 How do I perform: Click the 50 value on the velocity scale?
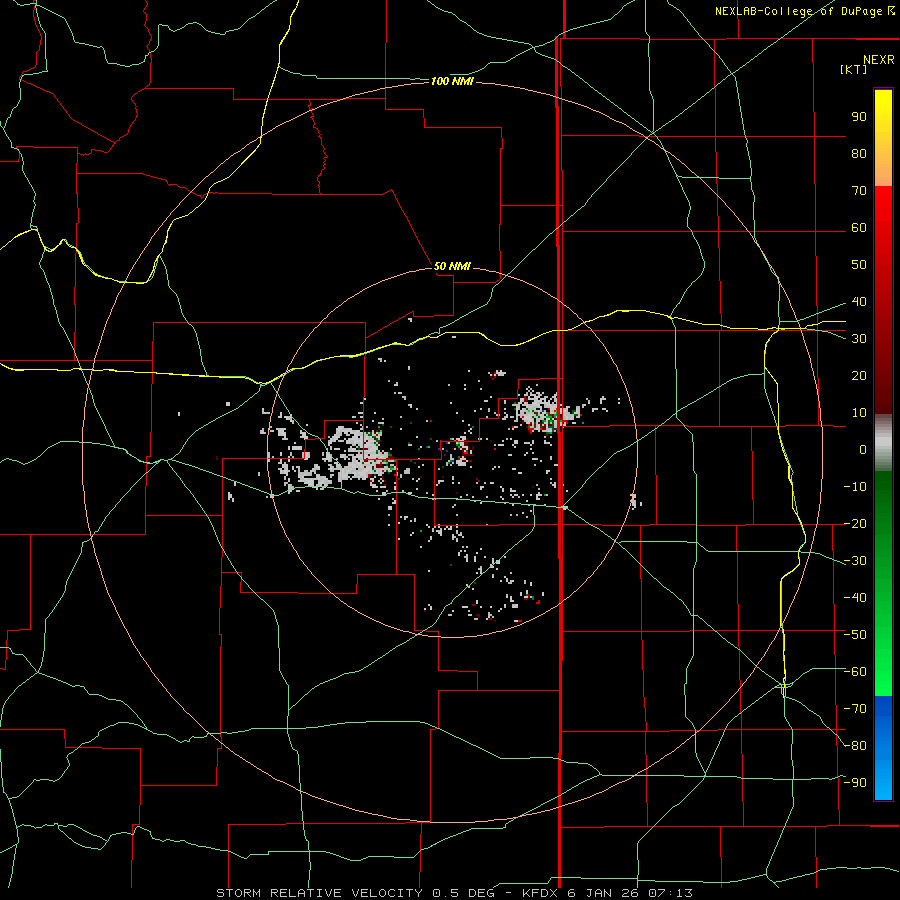tap(859, 265)
